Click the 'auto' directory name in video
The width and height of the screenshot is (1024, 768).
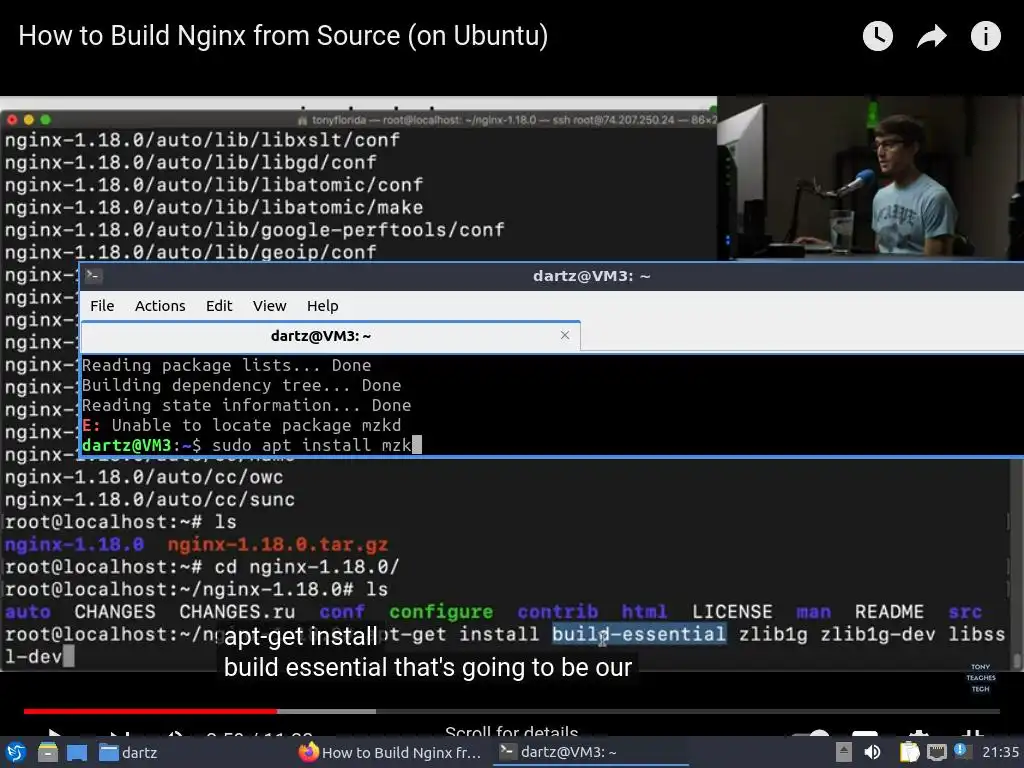(x=27, y=612)
